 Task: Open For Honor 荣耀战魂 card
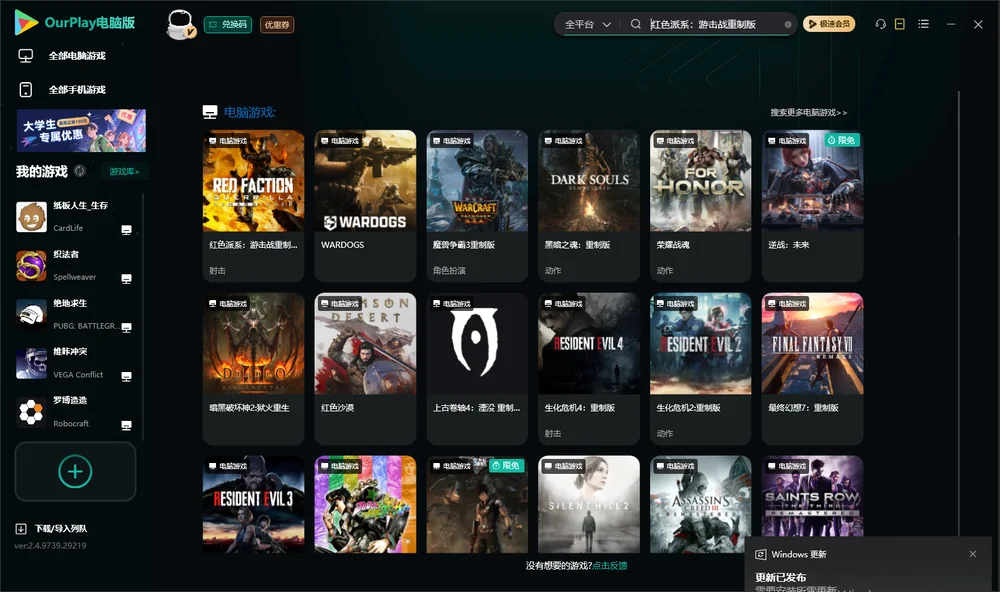700,205
